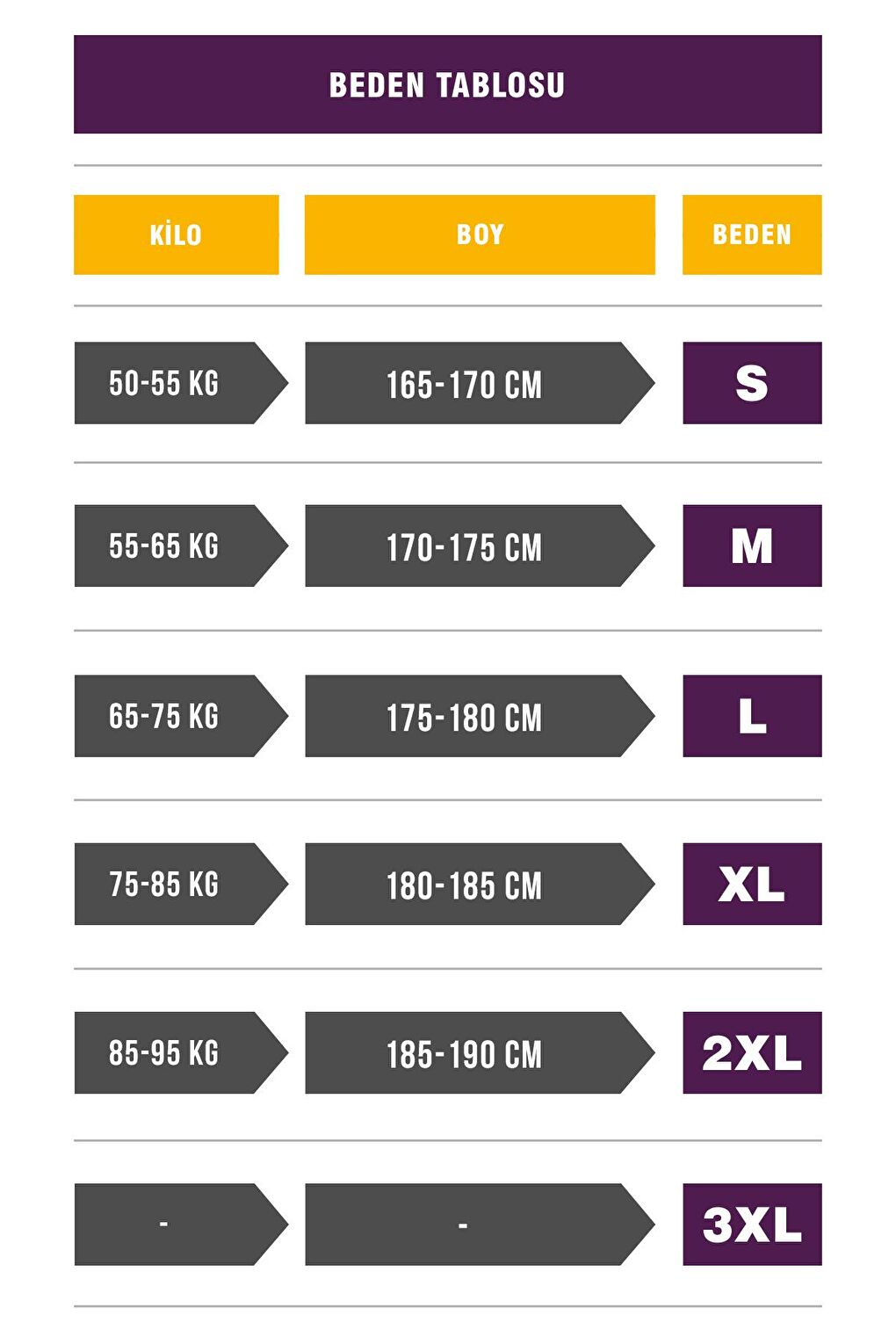The height and width of the screenshot is (1344, 896).
Task: Select the KİLO column header
Action: click(176, 235)
